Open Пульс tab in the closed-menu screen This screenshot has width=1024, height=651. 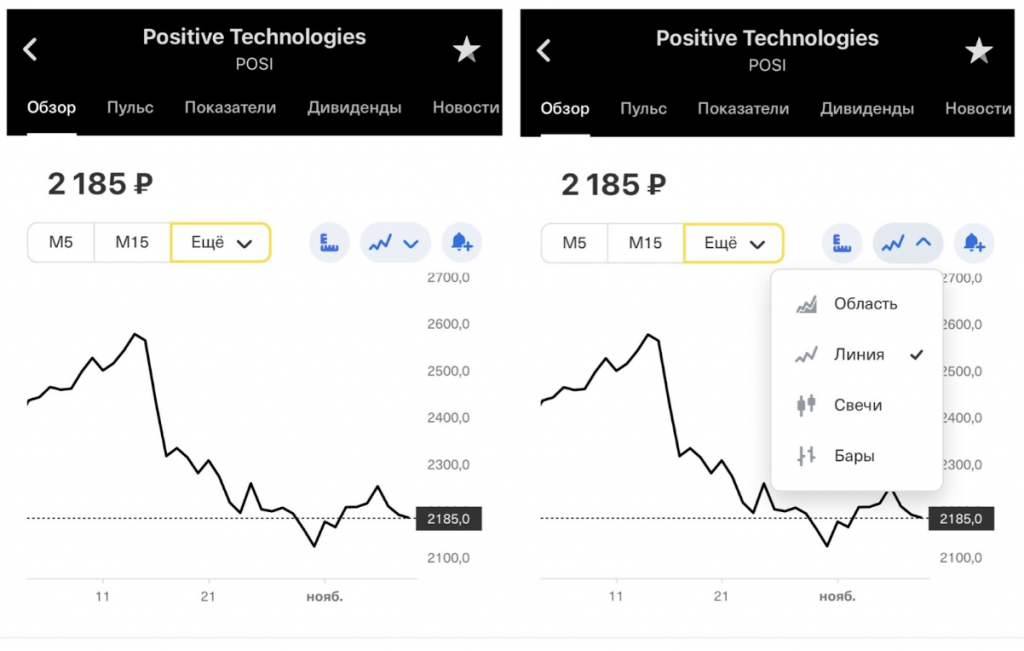(x=130, y=108)
